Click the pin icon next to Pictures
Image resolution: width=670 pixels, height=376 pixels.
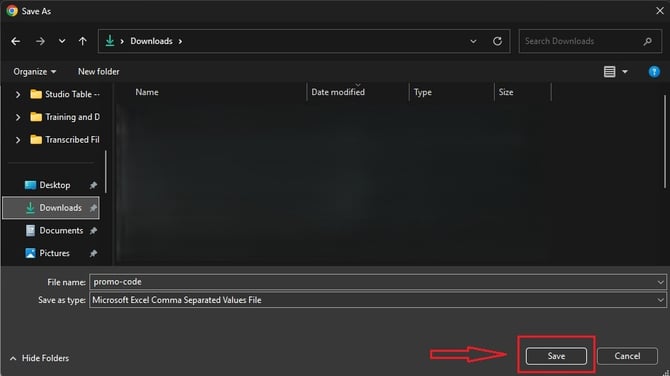[93, 253]
